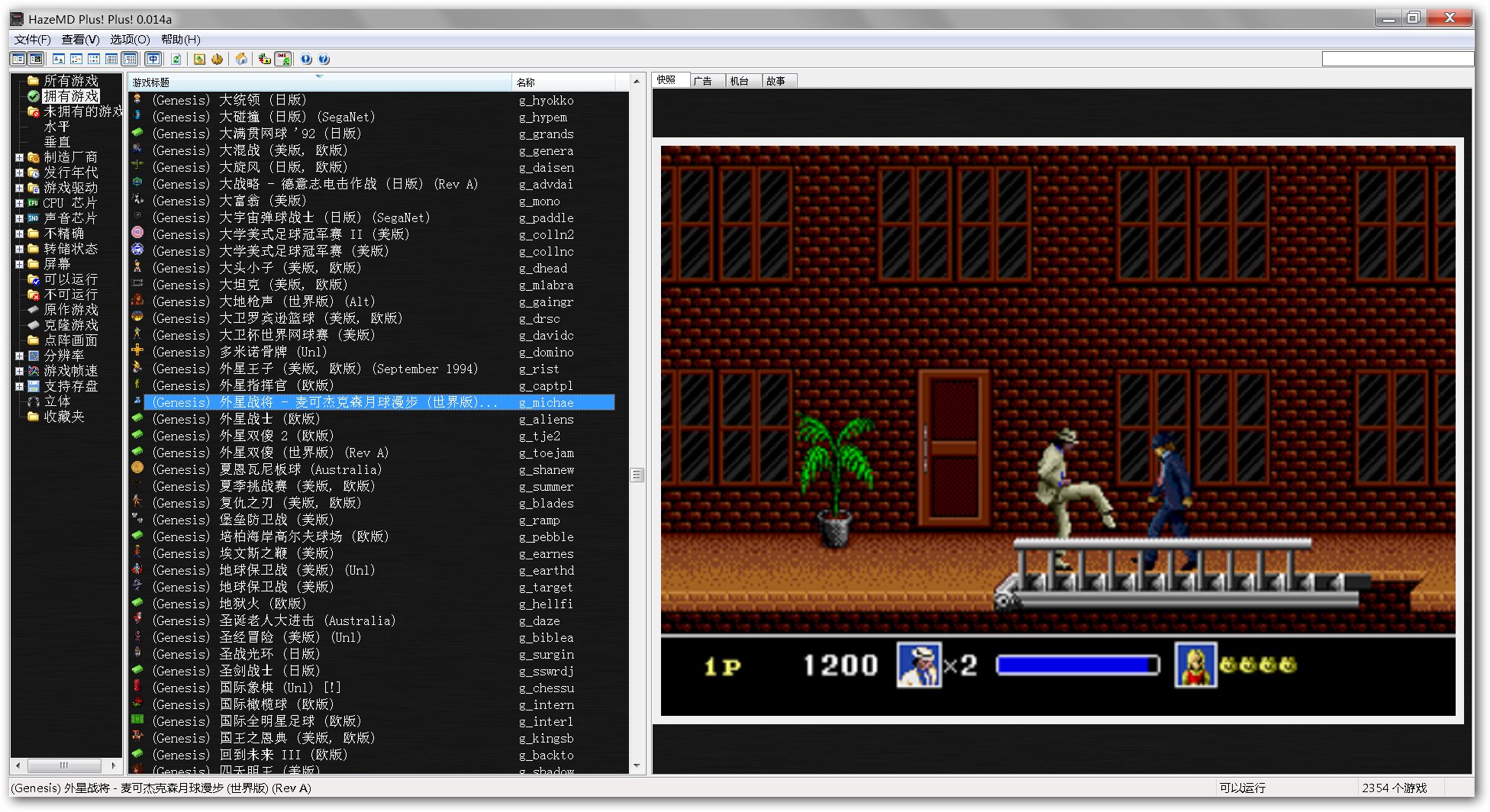
Task: Click the red-green arrows folder icon
Action: point(265,59)
